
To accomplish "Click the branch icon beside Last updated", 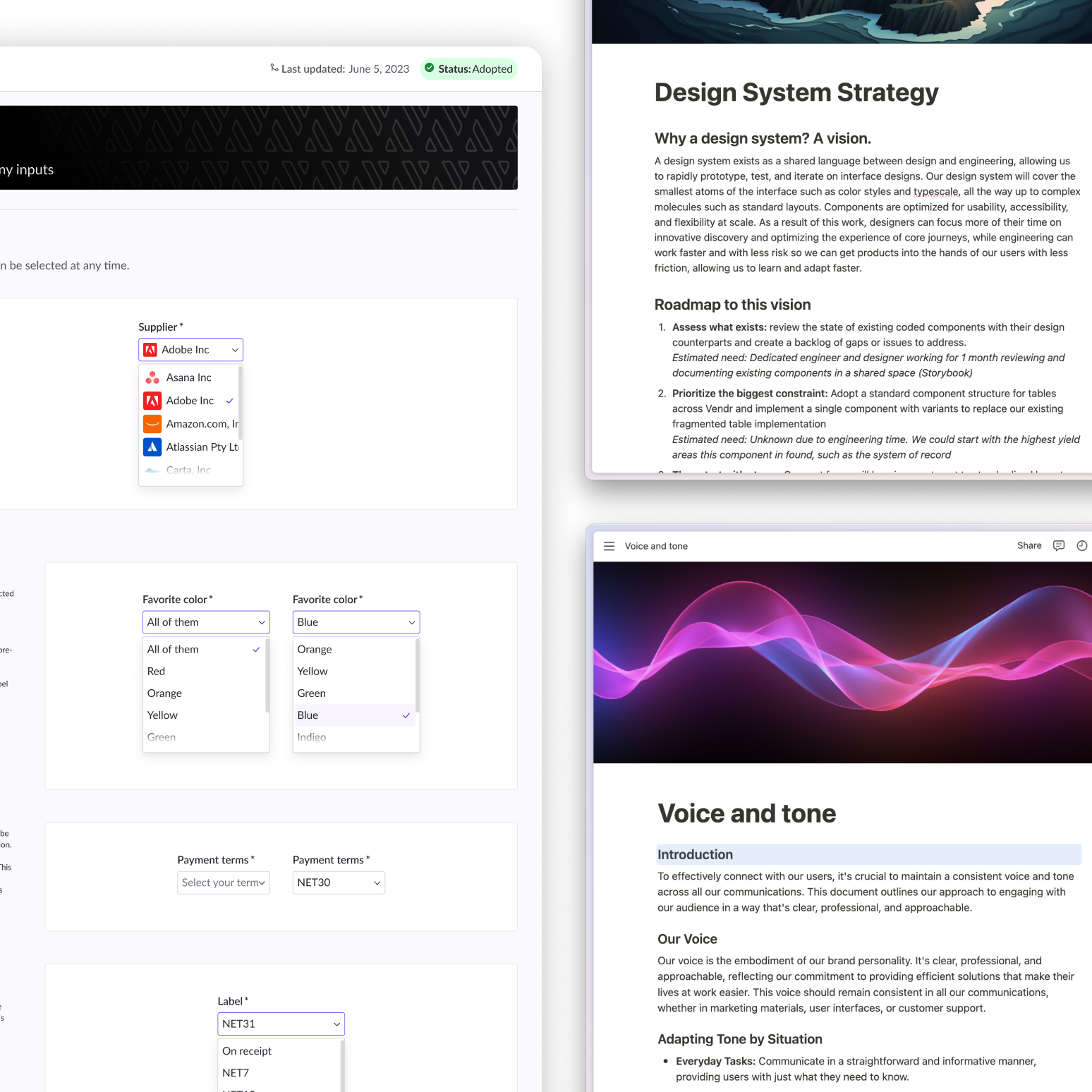I will 274,68.
